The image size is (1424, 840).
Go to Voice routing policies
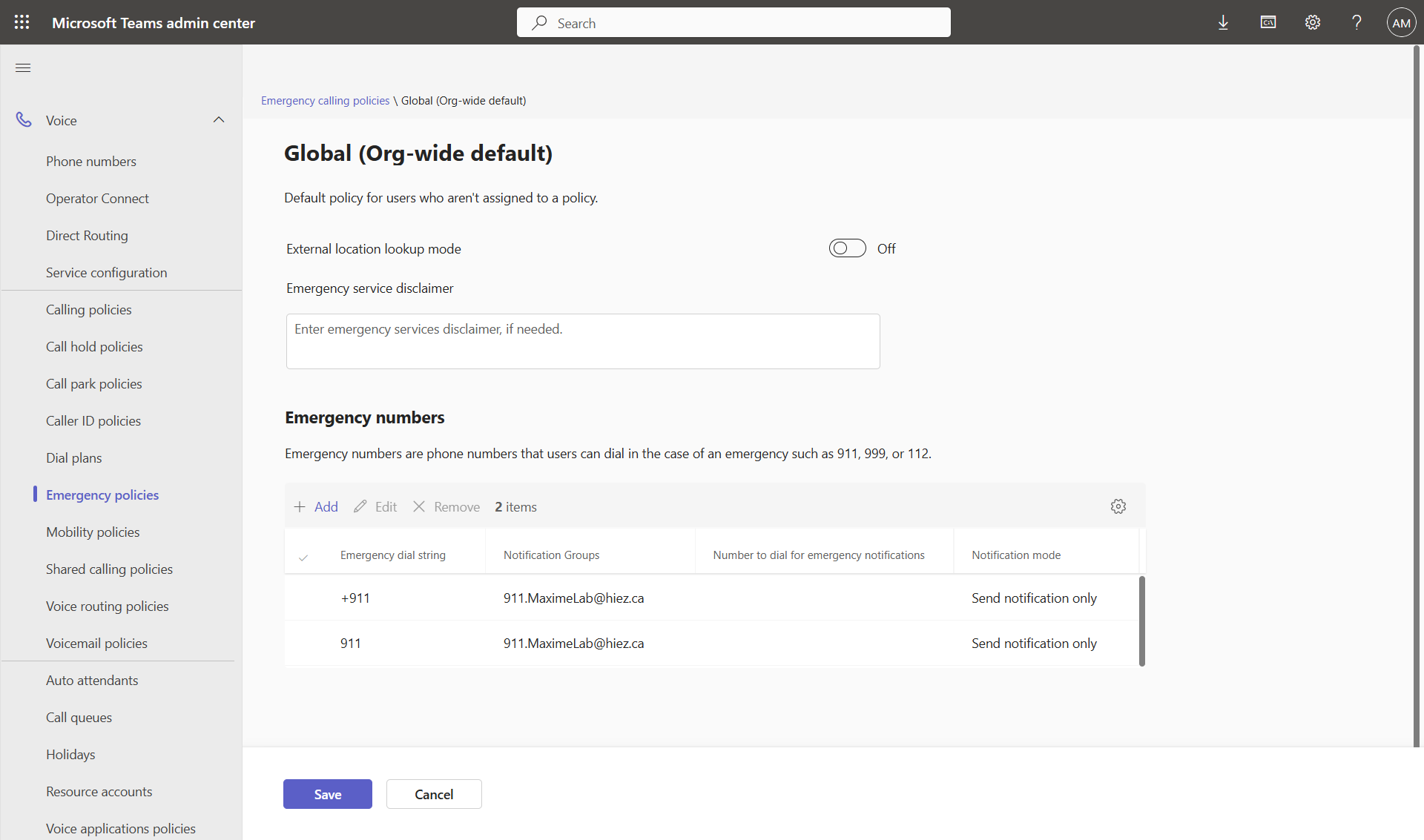click(107, 606)
